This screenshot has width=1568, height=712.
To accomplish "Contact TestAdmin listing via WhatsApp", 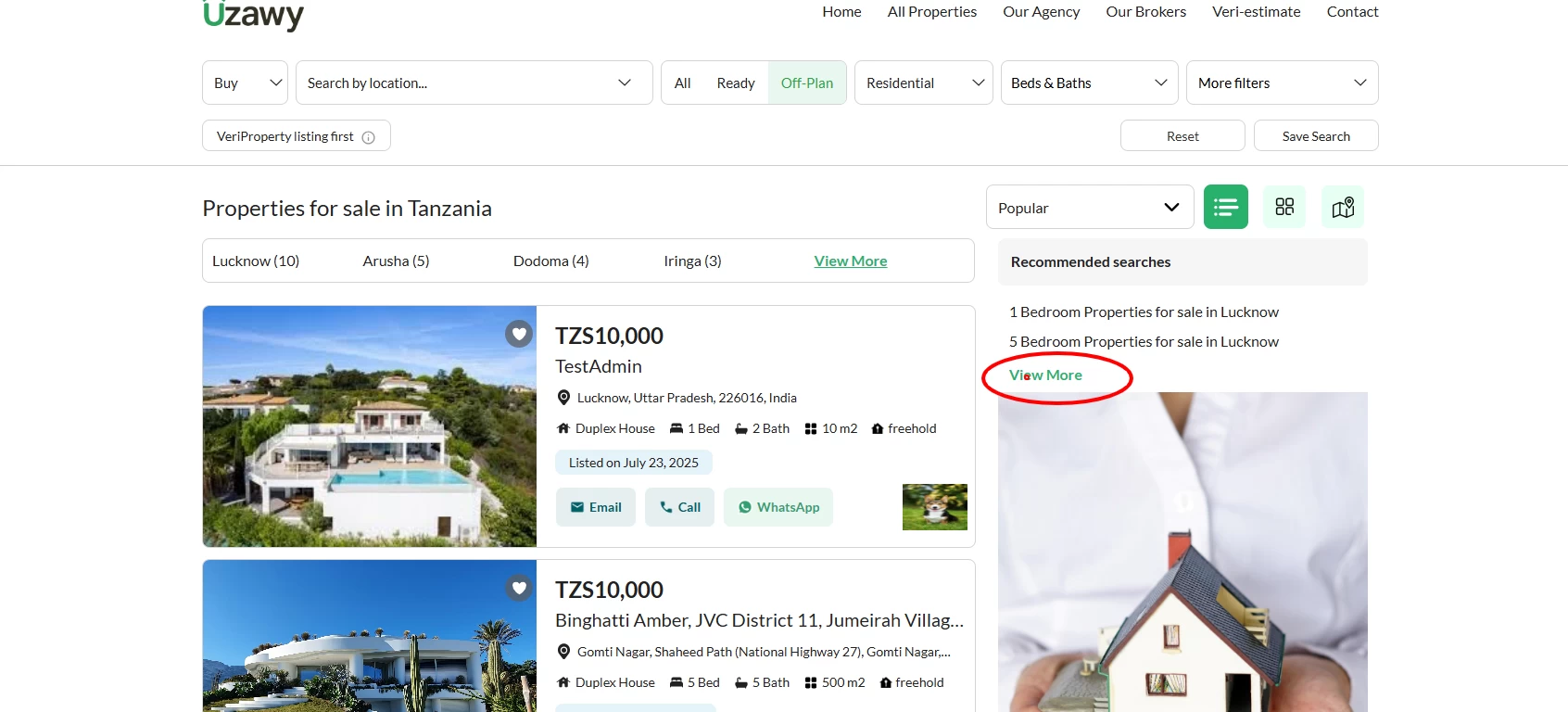I will tap(778, 507).
